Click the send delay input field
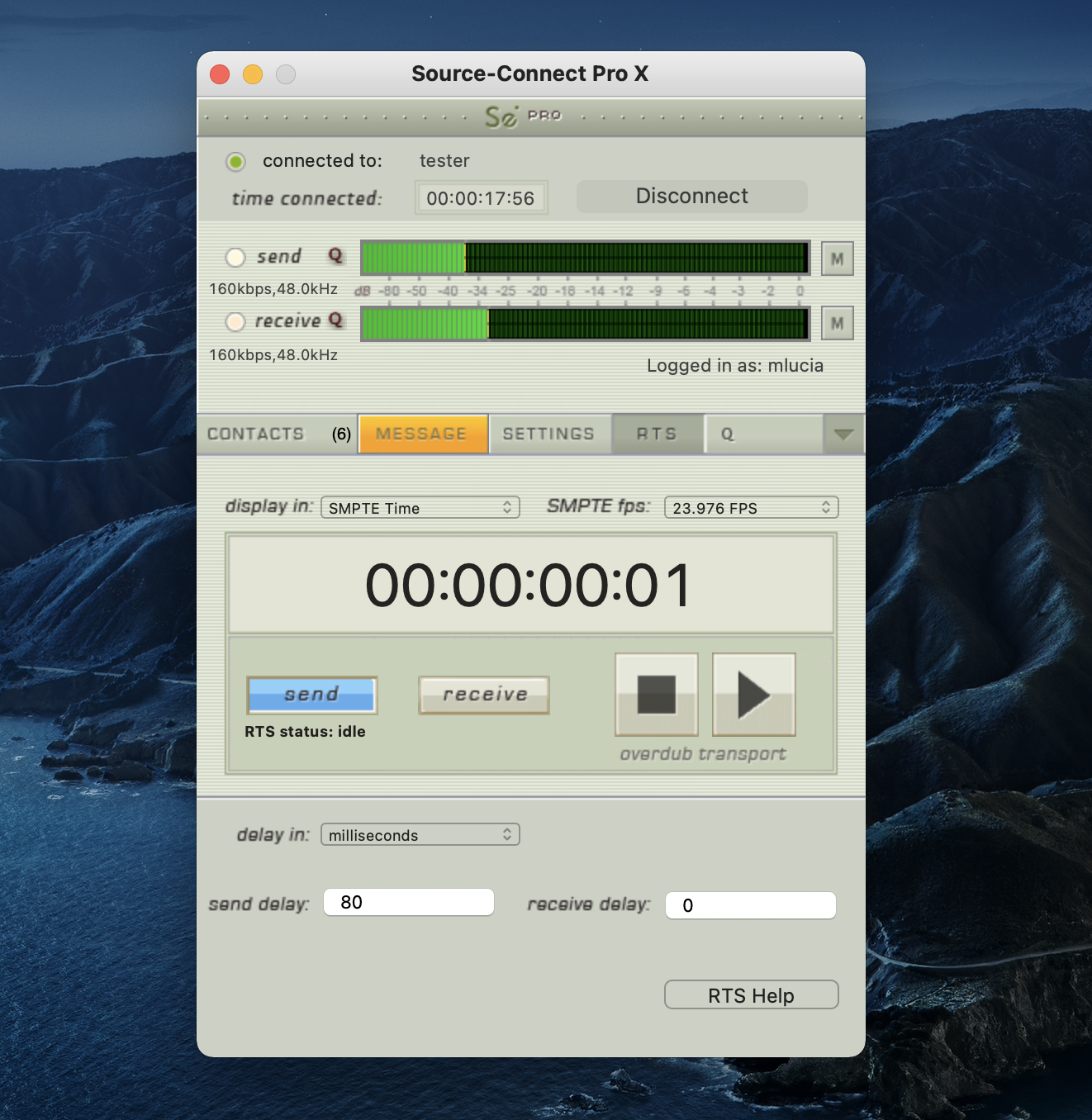Viewport: 1092px width, 1120px height. 409,902
